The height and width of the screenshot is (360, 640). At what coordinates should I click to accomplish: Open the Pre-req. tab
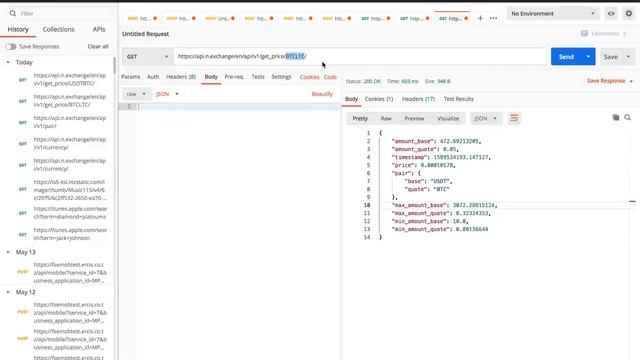click(x=234, y=77)
